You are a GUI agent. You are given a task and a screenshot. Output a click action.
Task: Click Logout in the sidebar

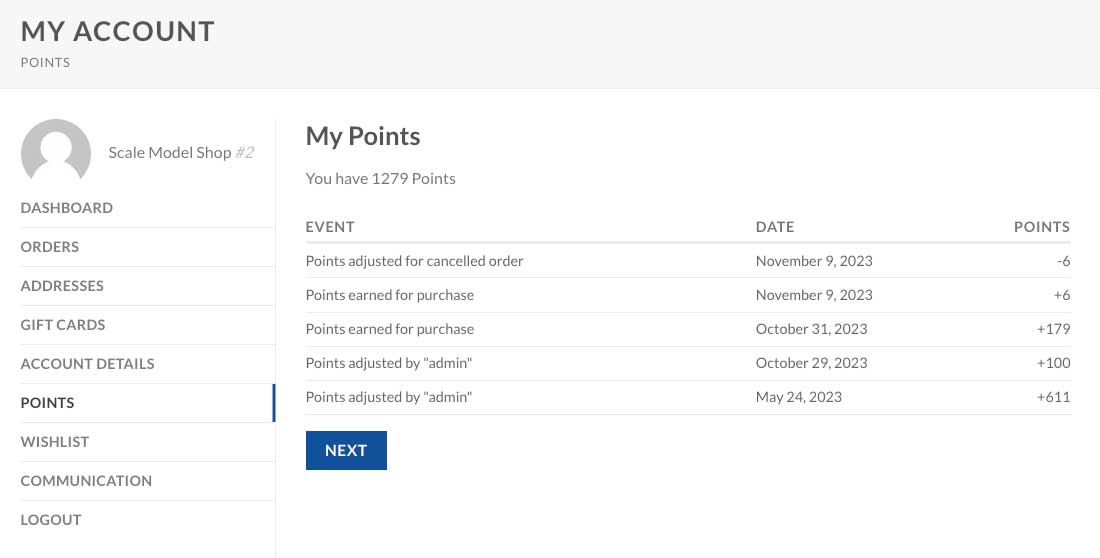51,520
